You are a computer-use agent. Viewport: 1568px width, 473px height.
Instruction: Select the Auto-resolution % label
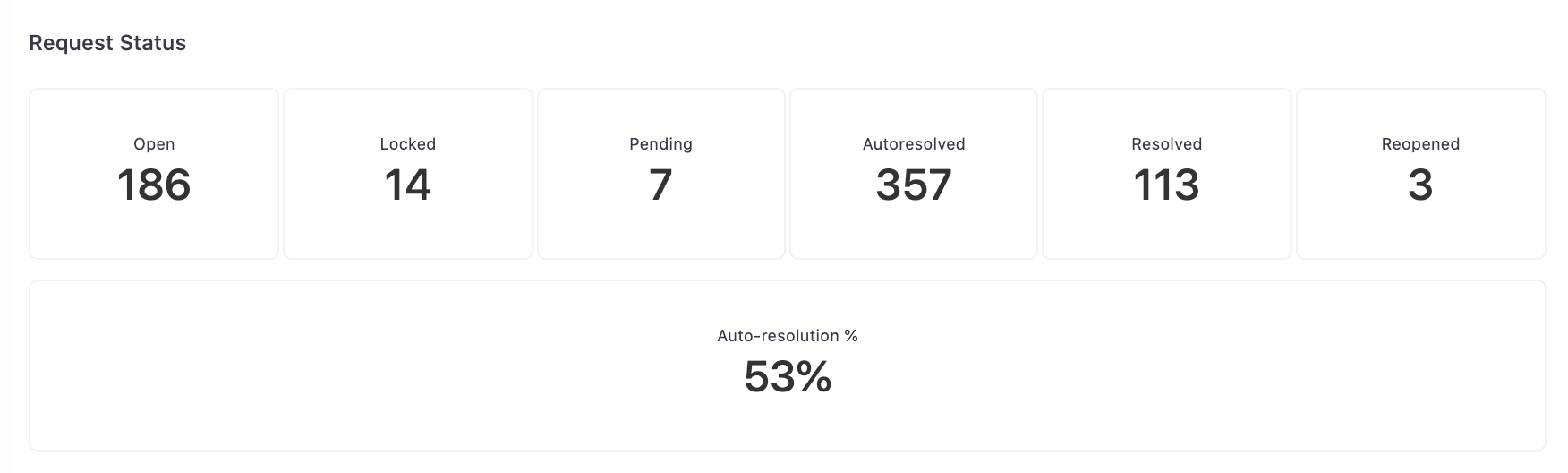788,335
